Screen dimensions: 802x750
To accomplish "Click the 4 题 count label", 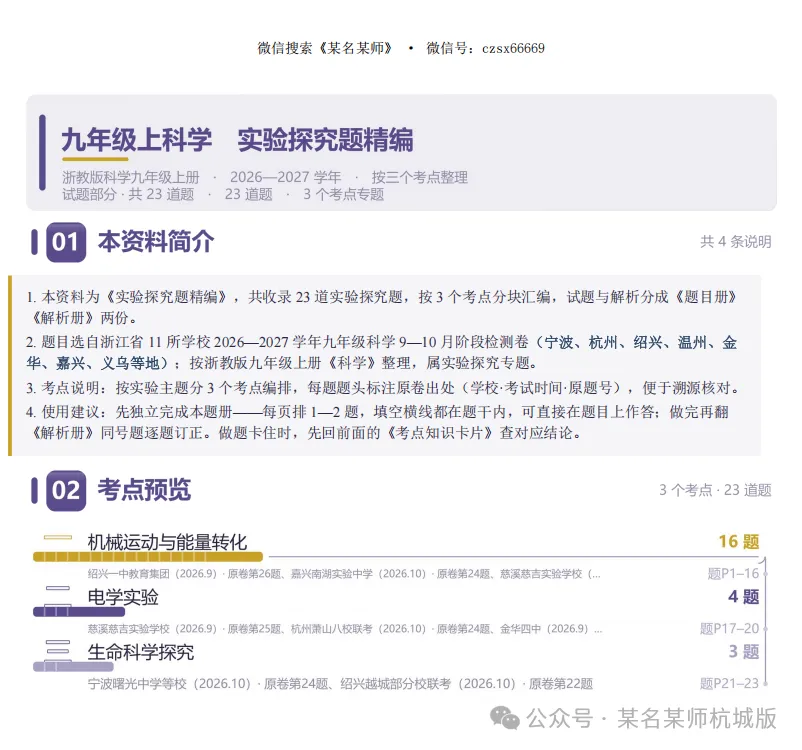I will [x=744, y=597].
